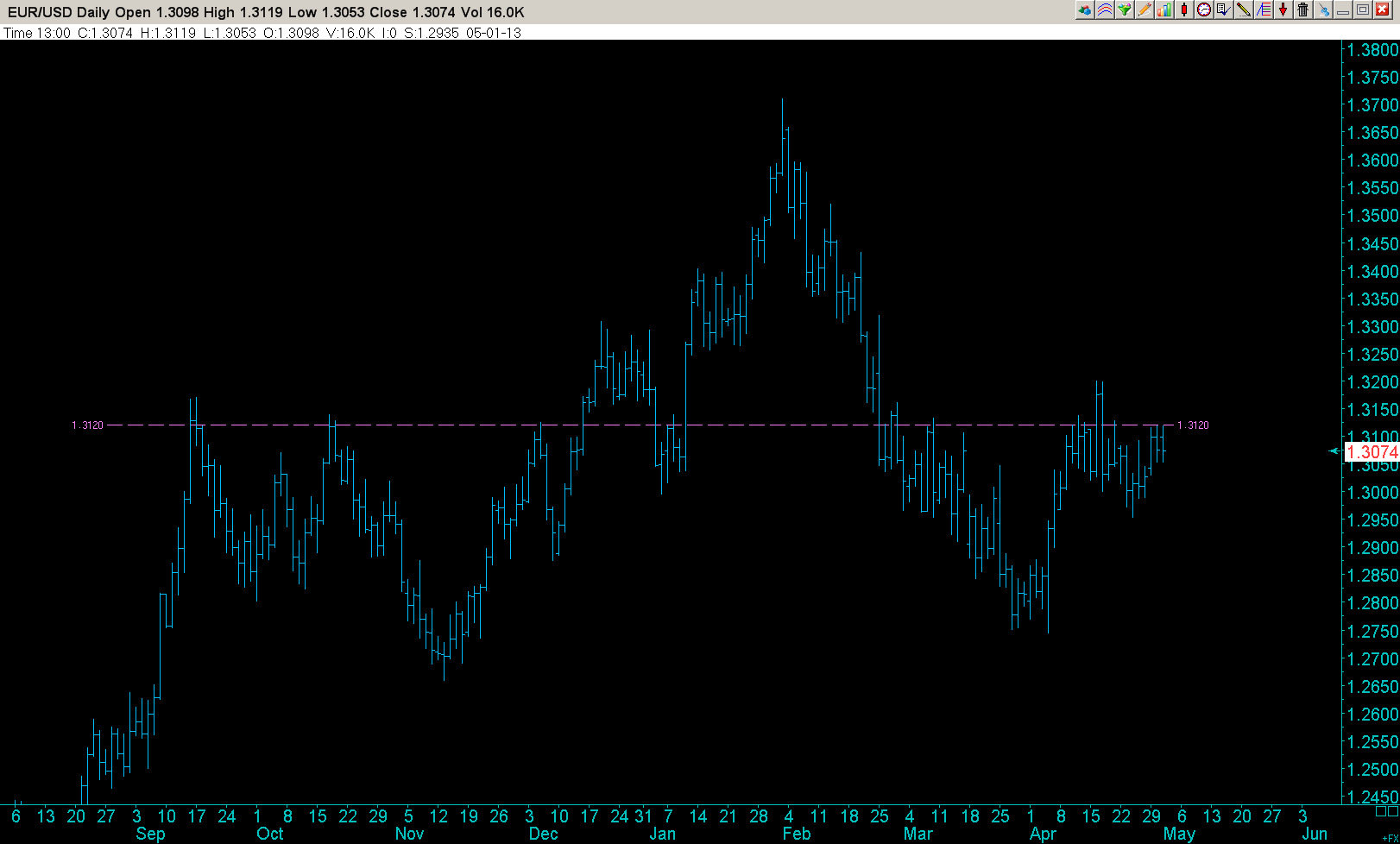Click the Jun month label on time axis
Screen dimensions: 1400x844
point(1314,834)
